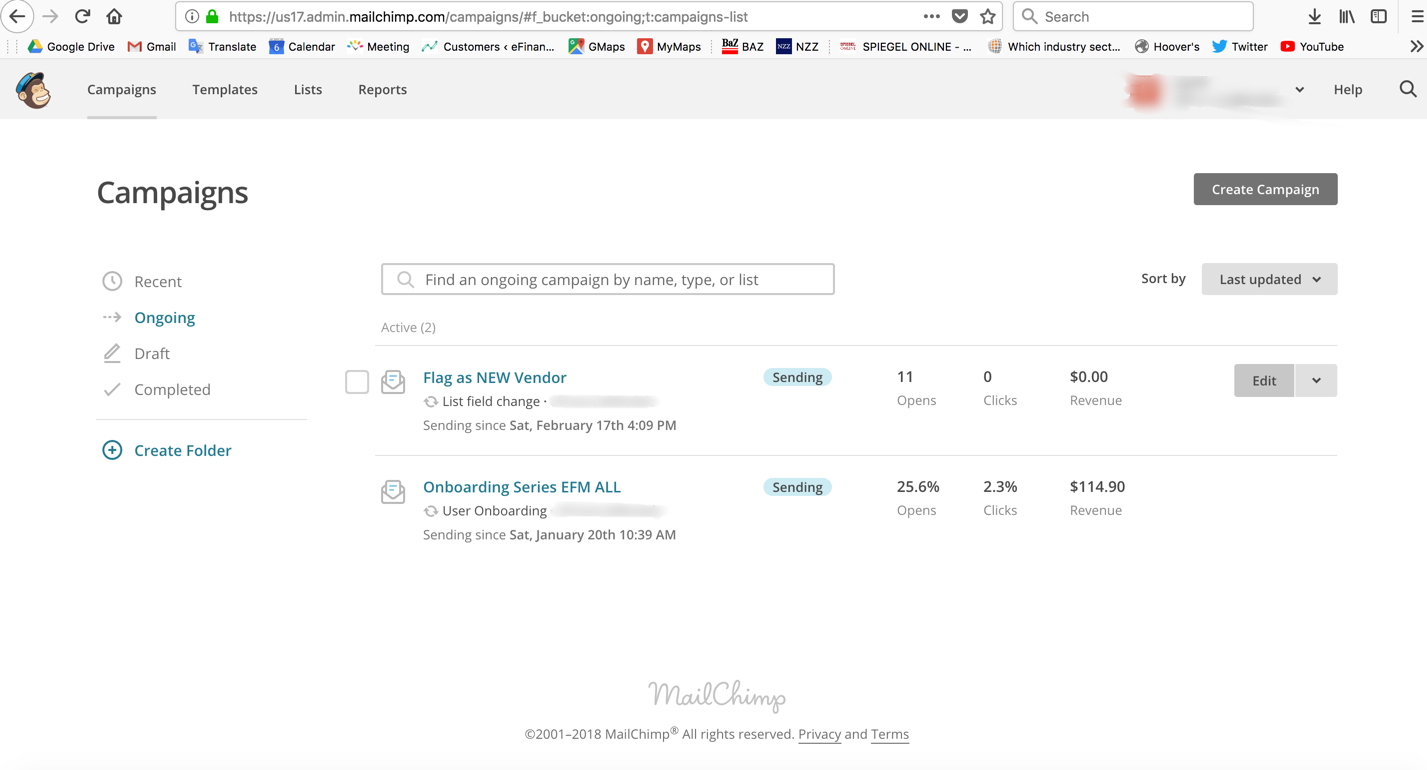The width and height of the screenshot is (1427, 770).
Task: Open the Lists tab
Action: click(x=308, y=89)
